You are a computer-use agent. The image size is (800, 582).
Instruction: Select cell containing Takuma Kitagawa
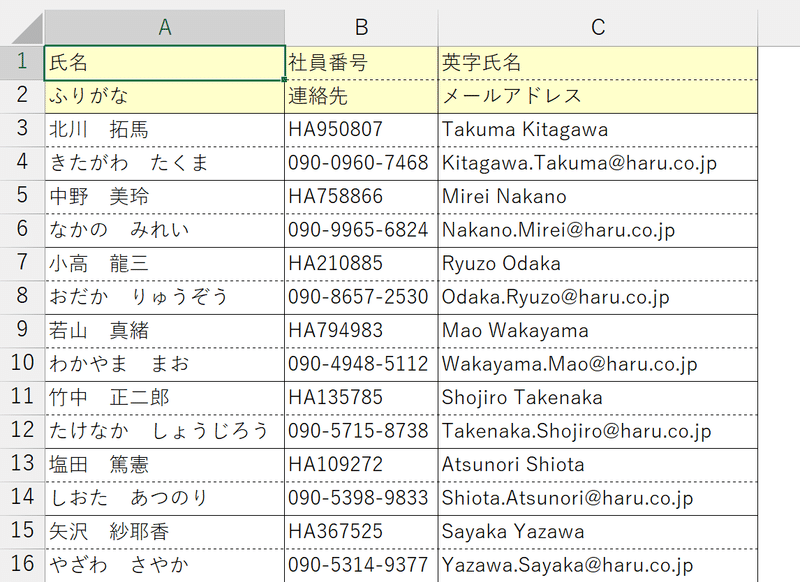tap(597, 130)
